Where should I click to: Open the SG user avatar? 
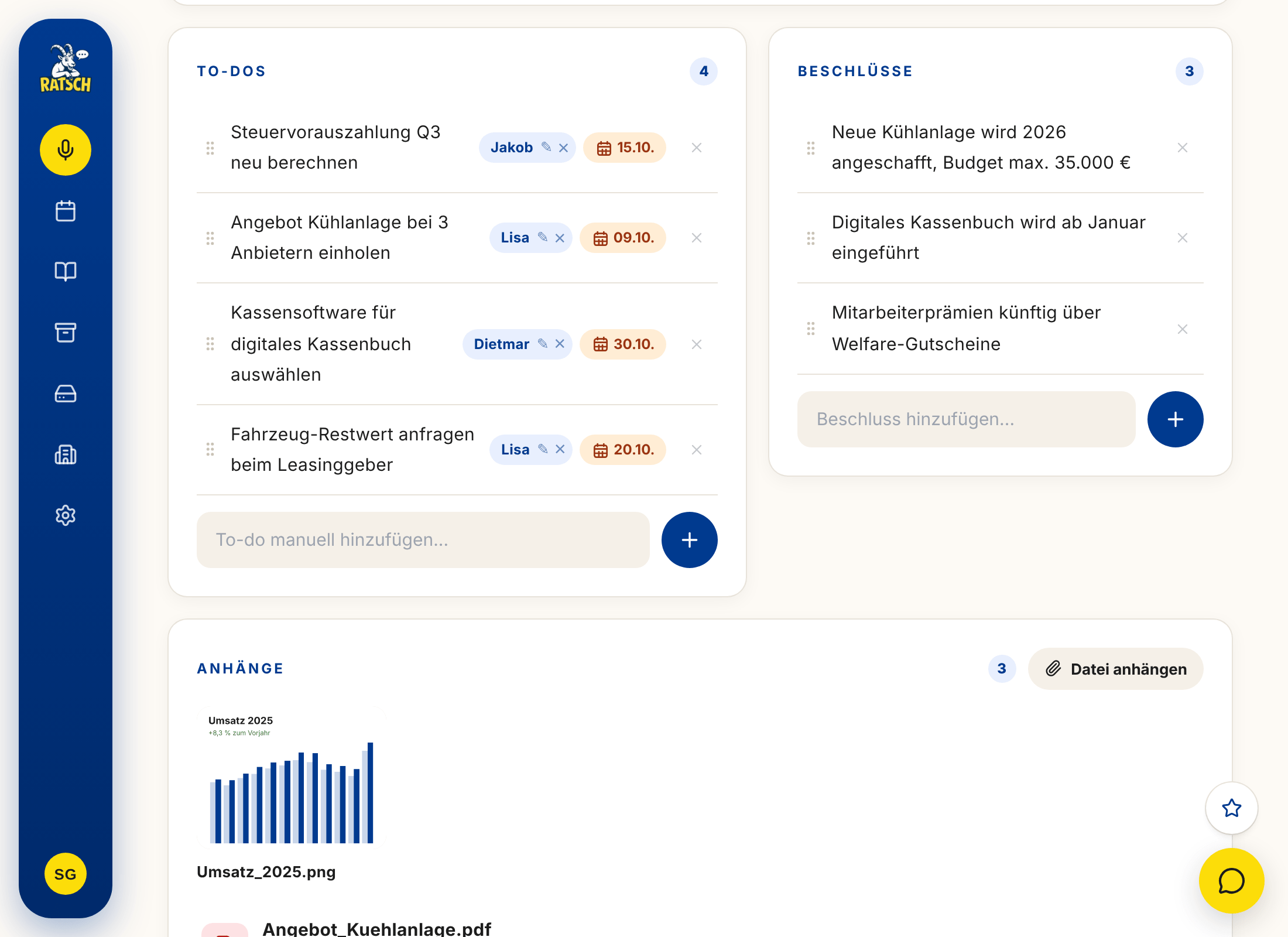pos(66,874)
